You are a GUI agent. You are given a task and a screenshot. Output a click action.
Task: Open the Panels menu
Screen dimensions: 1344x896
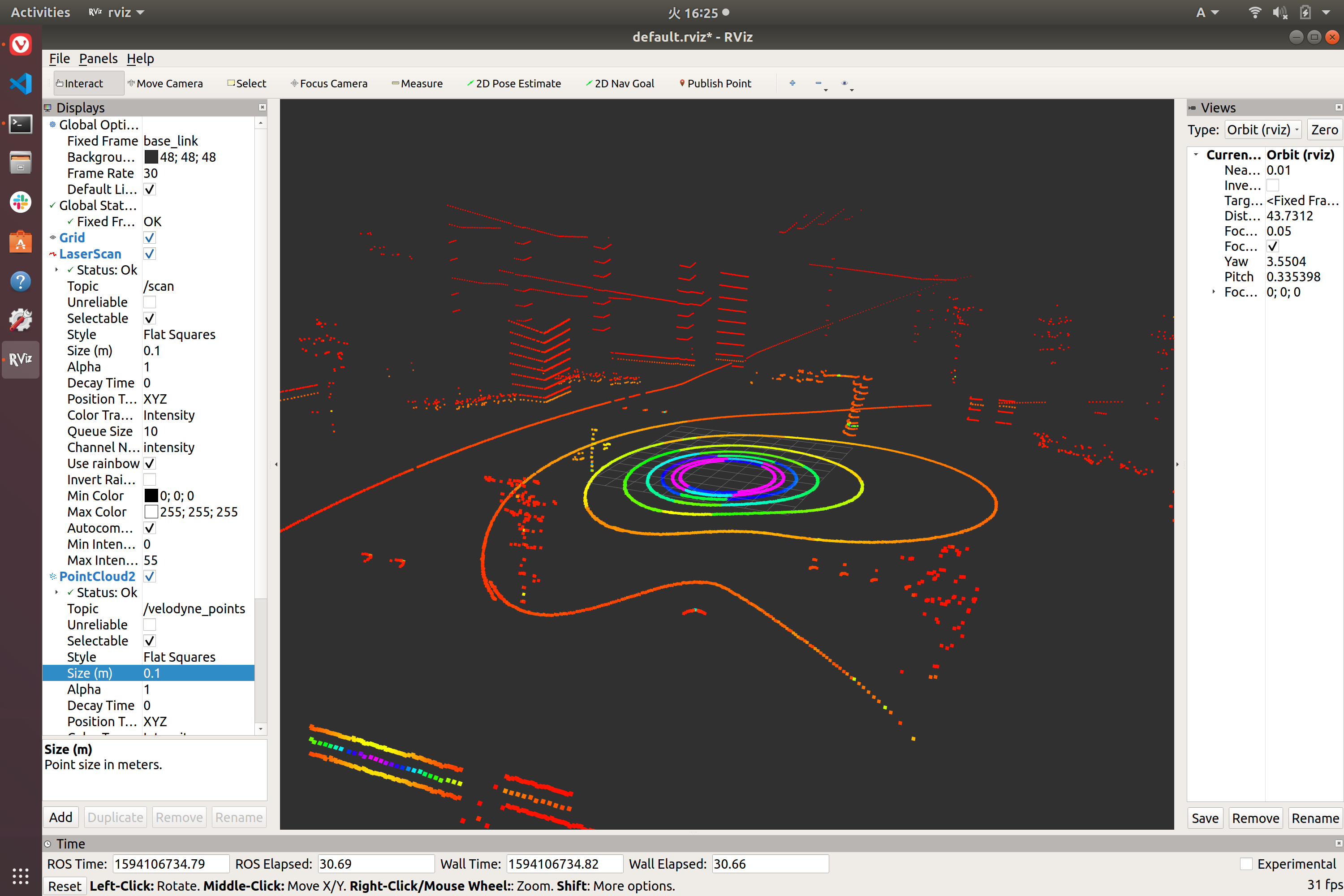(98, 58)
